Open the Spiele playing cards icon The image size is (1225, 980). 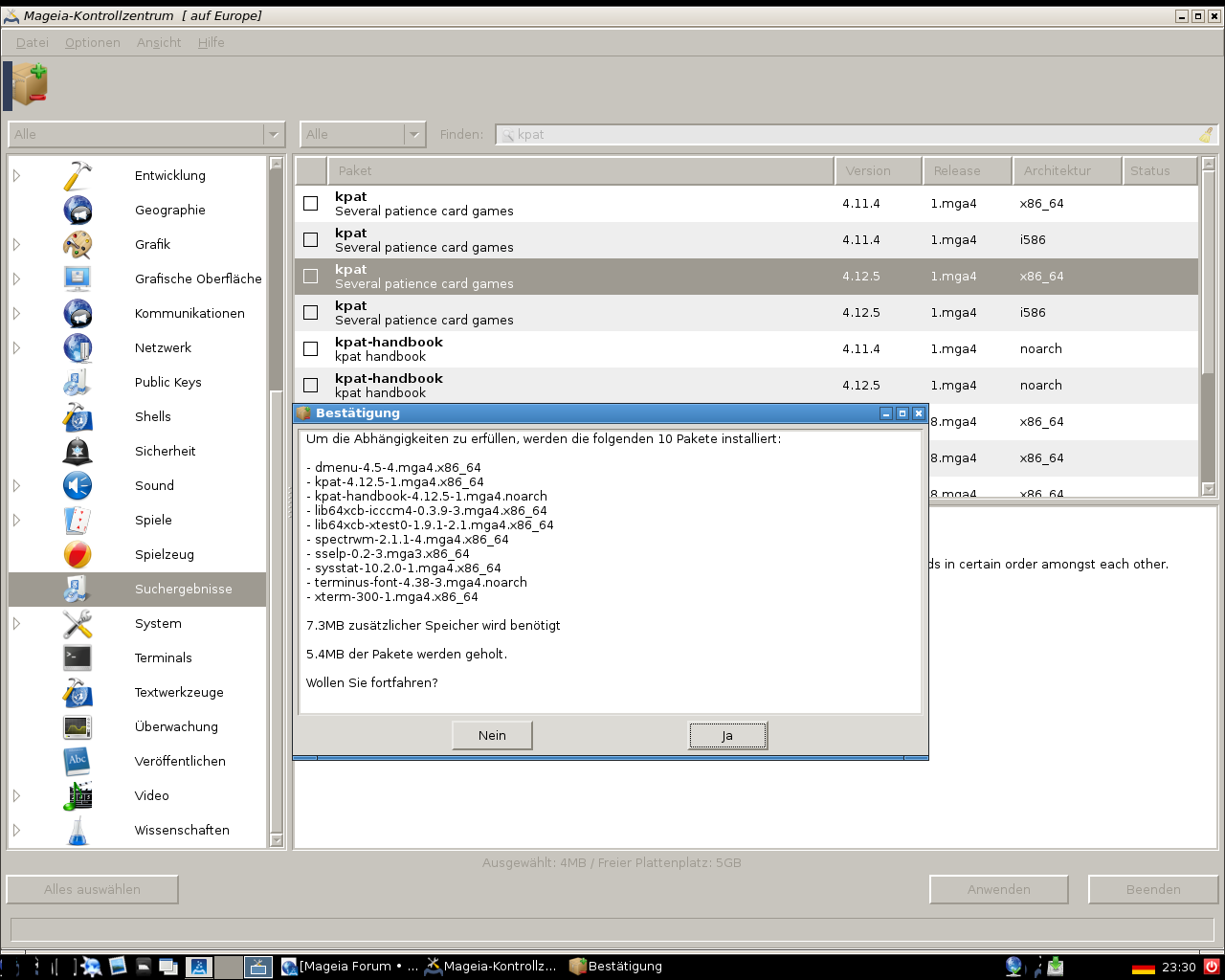(x=78, y=521)
